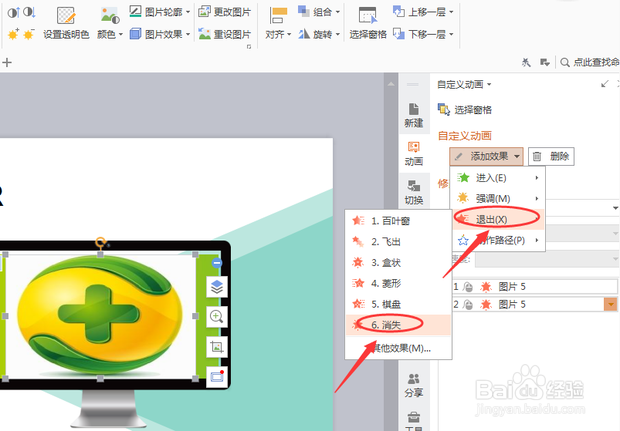Click 设置透明色 set transparent color tool
The width and height of the screenshot is (620, 431).
point(66,23)
